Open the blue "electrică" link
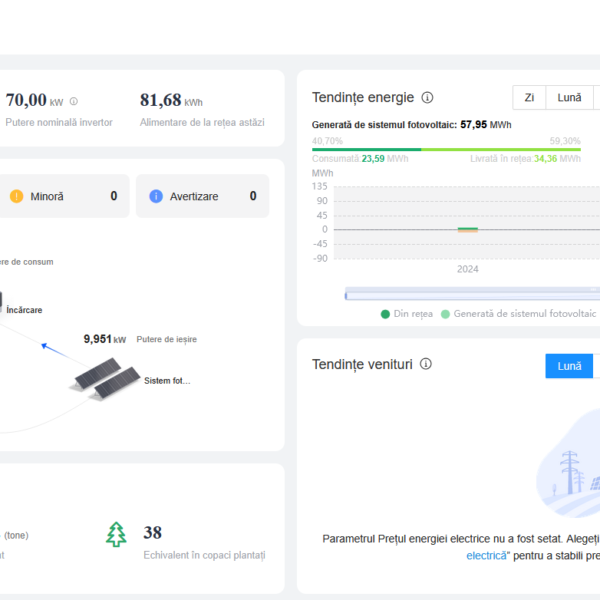The width and height of the screenshot is (600, 600). click(488, 554)
